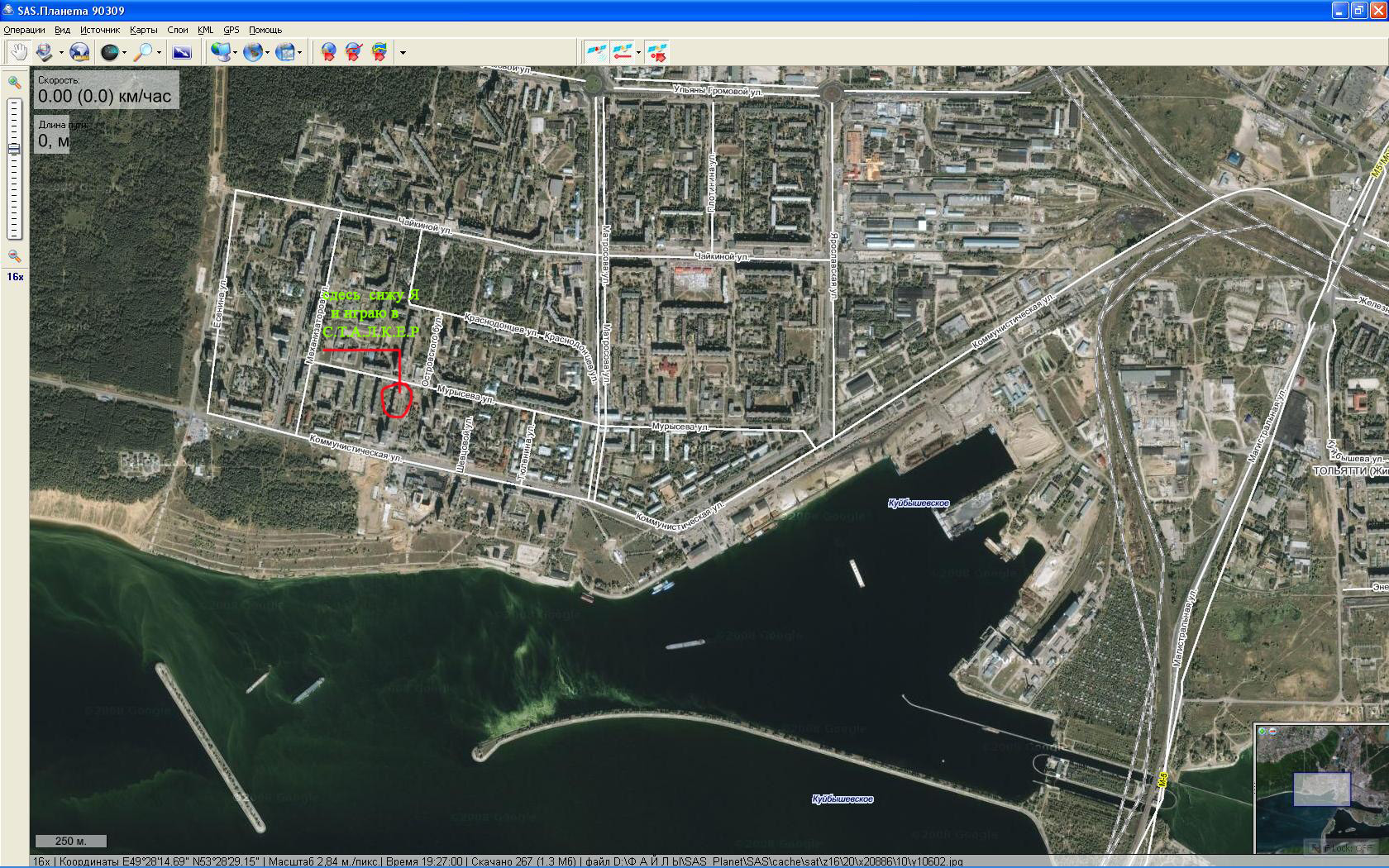1389x868 pixels.
Task: Expand dropdown arrow next to Earth globe icon
Action: (268, 53)
